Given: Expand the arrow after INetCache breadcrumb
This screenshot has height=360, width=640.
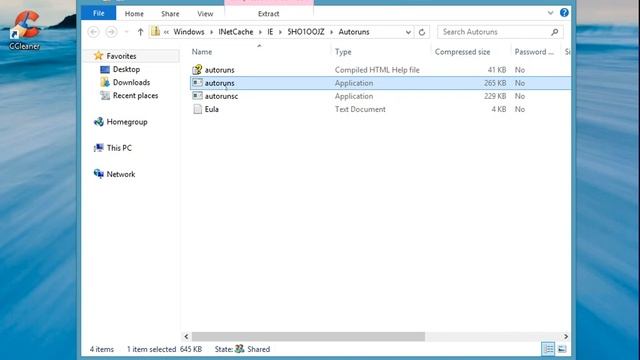Looking at the screenshot, I should click(260, 32).
